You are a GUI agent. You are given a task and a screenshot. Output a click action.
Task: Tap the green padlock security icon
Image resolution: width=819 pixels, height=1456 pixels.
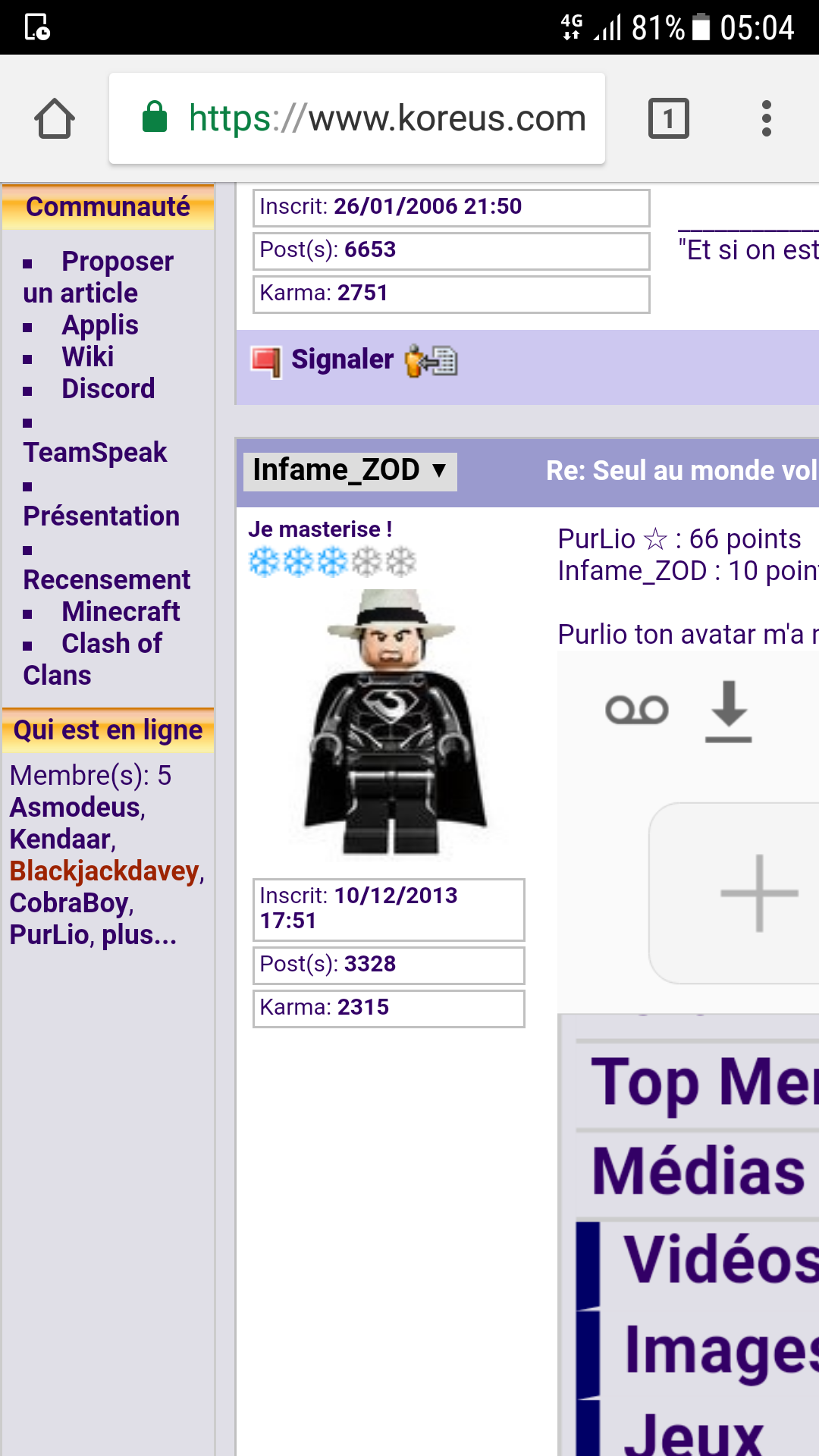155,117
